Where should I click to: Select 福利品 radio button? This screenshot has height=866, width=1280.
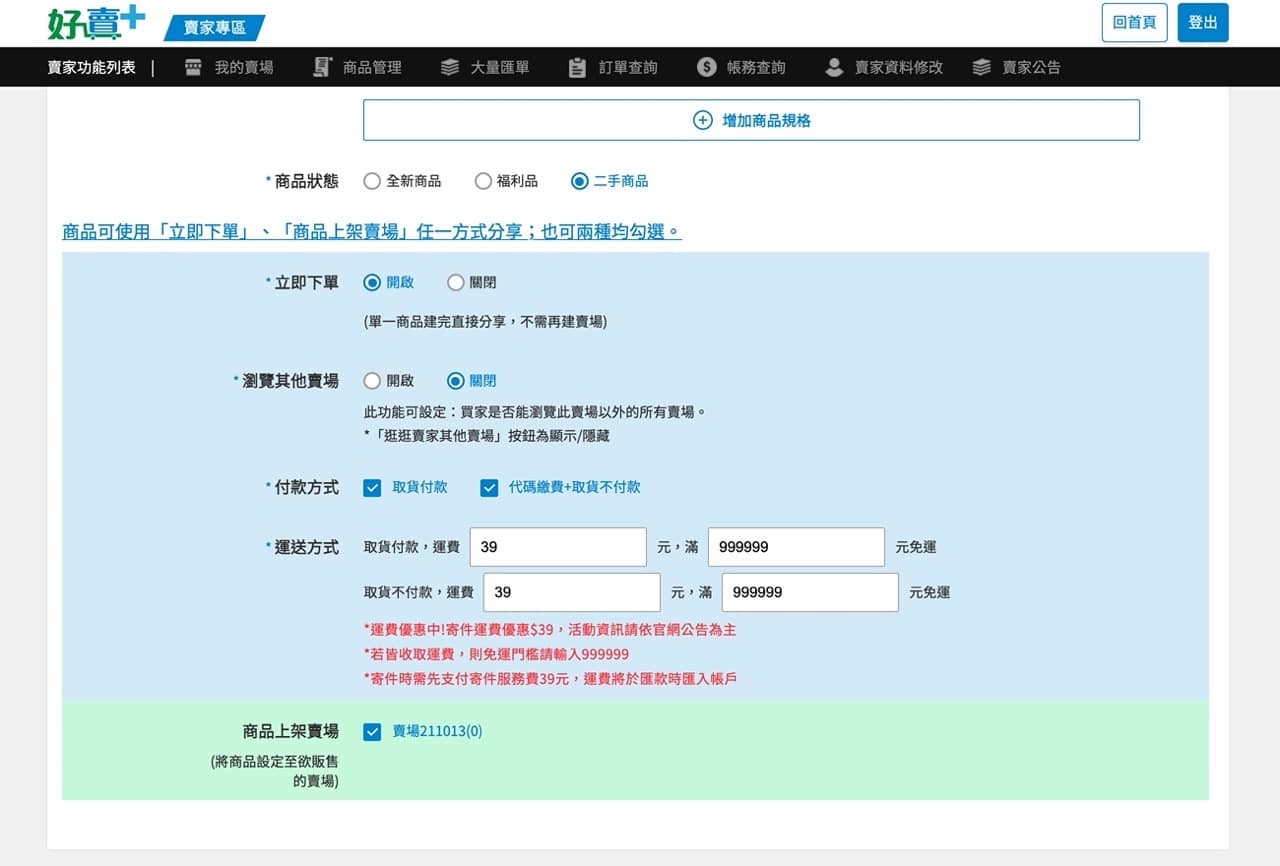coord(483,181)
